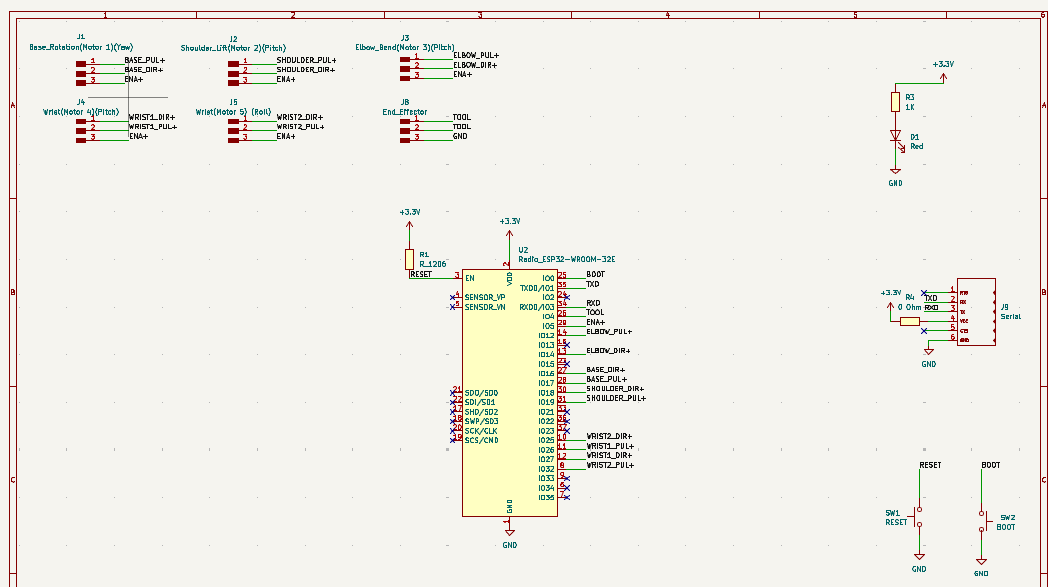1048x587 pixels.
Task: Click the SHOULDER_DIR+ label at pin IO18
Action: point(616,388)
